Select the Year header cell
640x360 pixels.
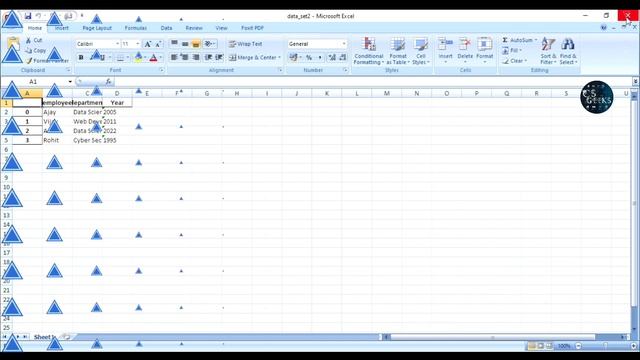coord(117,102)
